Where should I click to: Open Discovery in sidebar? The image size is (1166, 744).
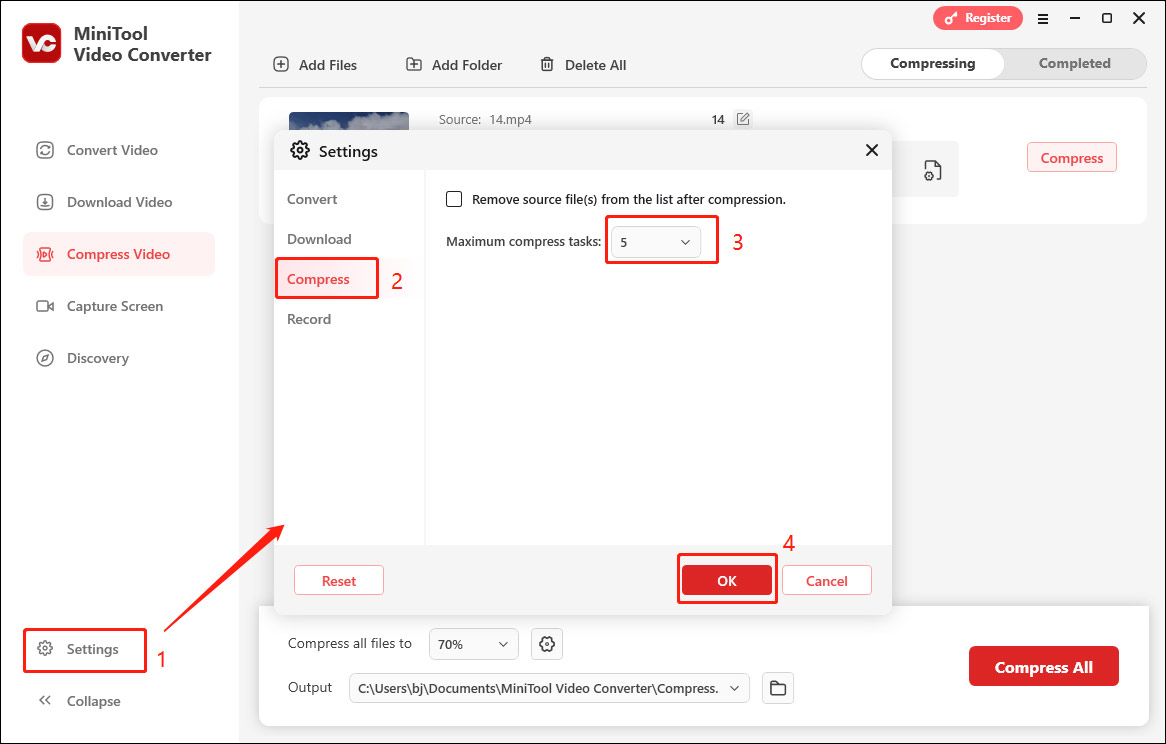tap(119, 358)
